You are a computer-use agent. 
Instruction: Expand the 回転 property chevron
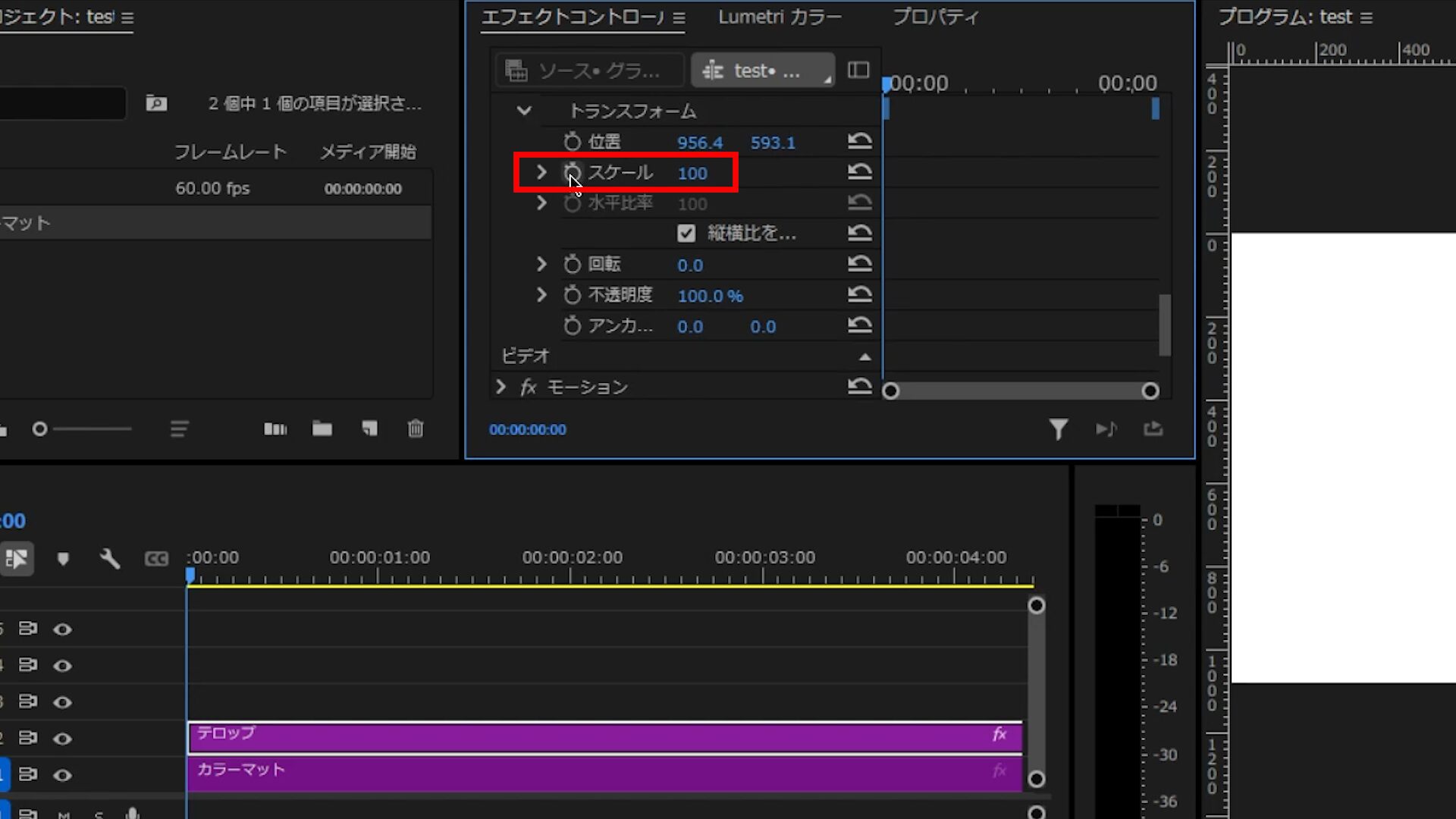541,264
